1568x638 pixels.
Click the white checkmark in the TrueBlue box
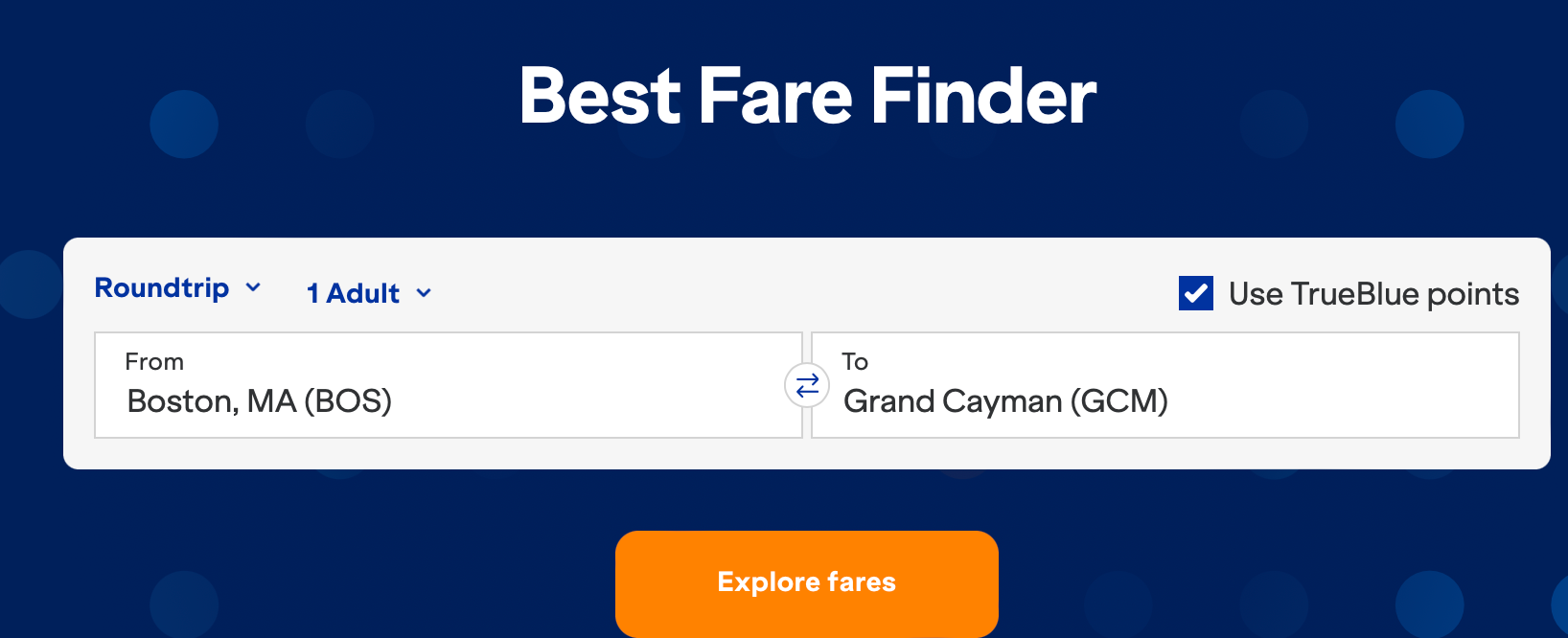(1196, 293)
